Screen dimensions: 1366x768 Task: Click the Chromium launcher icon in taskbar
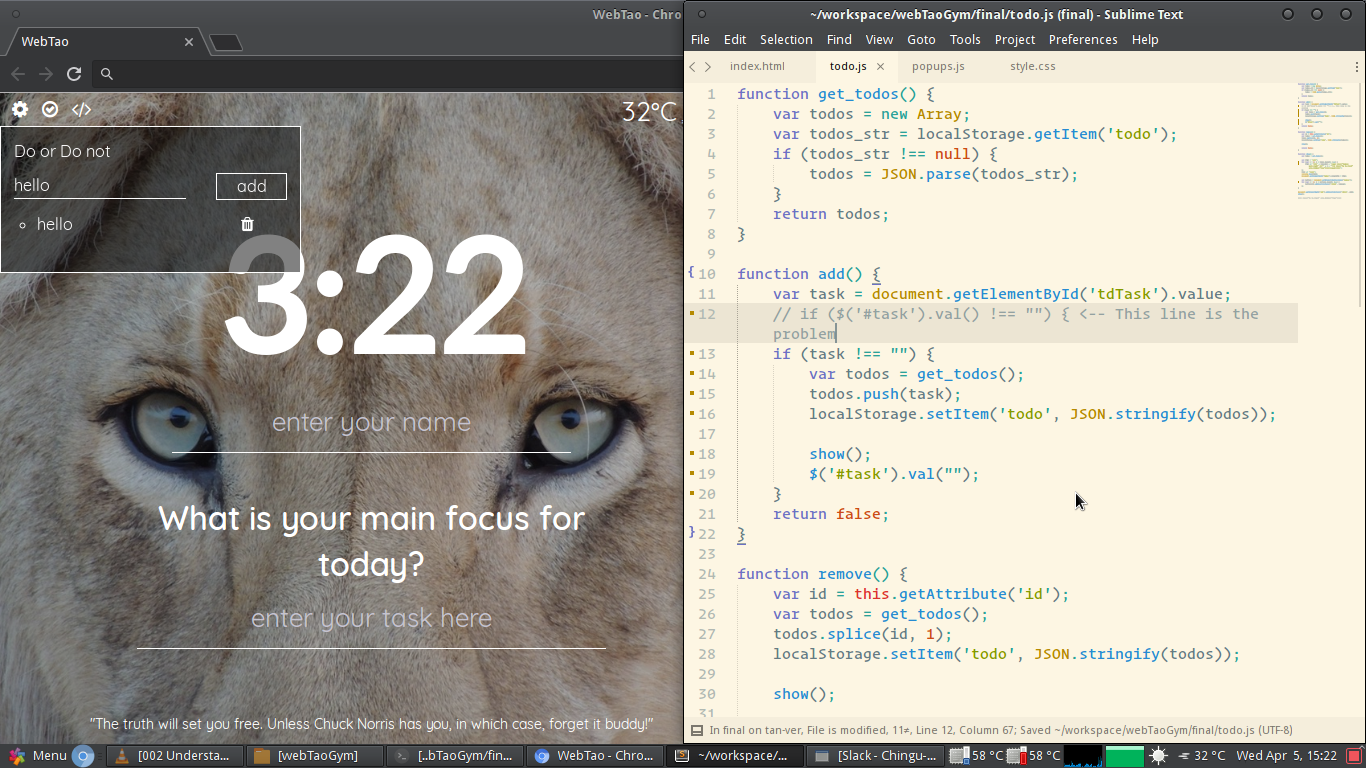pyautogui.click(x=83, y=756)
